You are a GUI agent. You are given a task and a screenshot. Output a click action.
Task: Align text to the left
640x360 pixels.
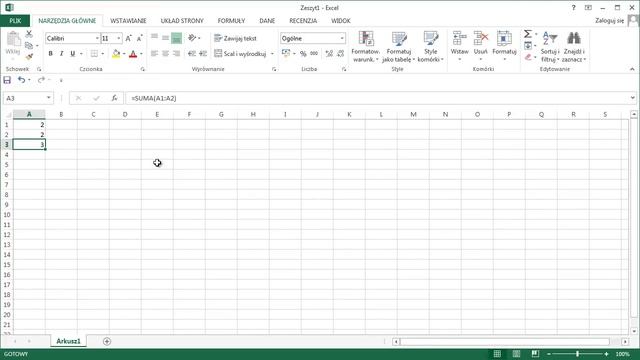[x=154, y=53]
